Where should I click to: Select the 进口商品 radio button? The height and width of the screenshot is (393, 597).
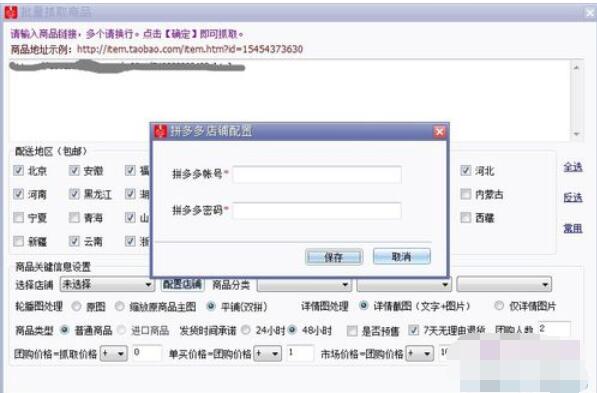(121, 330)
